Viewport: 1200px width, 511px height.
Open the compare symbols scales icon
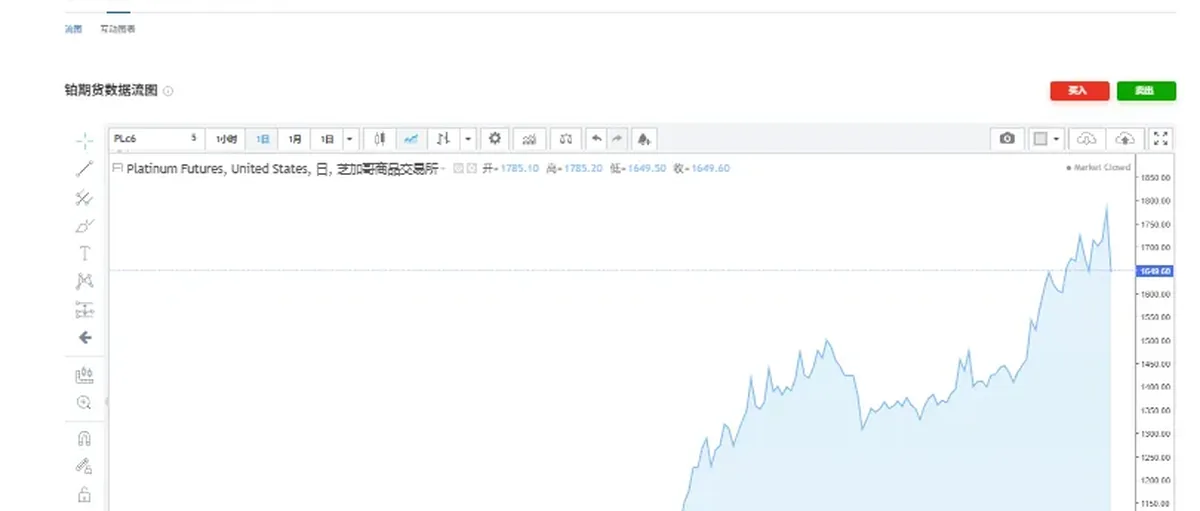(566, 139)
